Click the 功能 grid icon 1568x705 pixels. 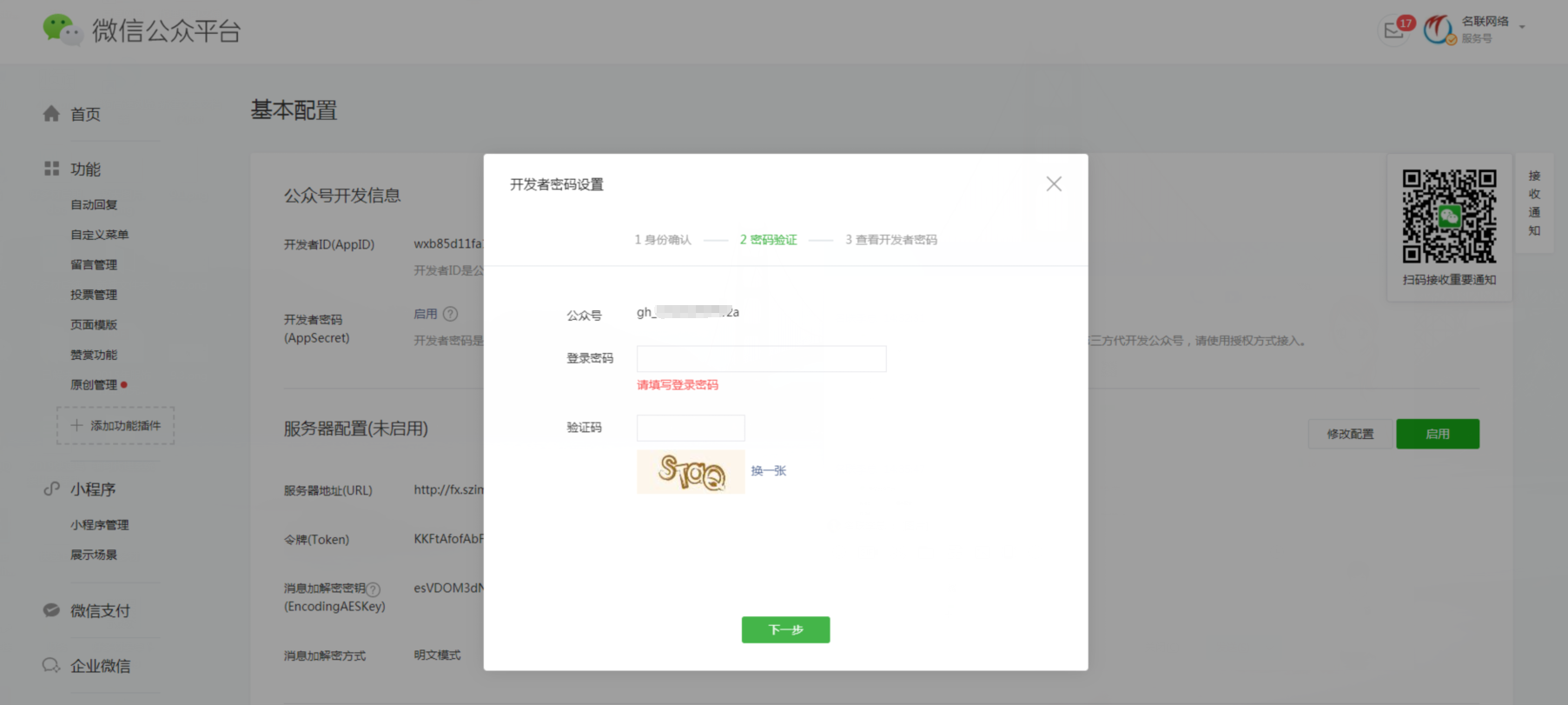(51, 169)
